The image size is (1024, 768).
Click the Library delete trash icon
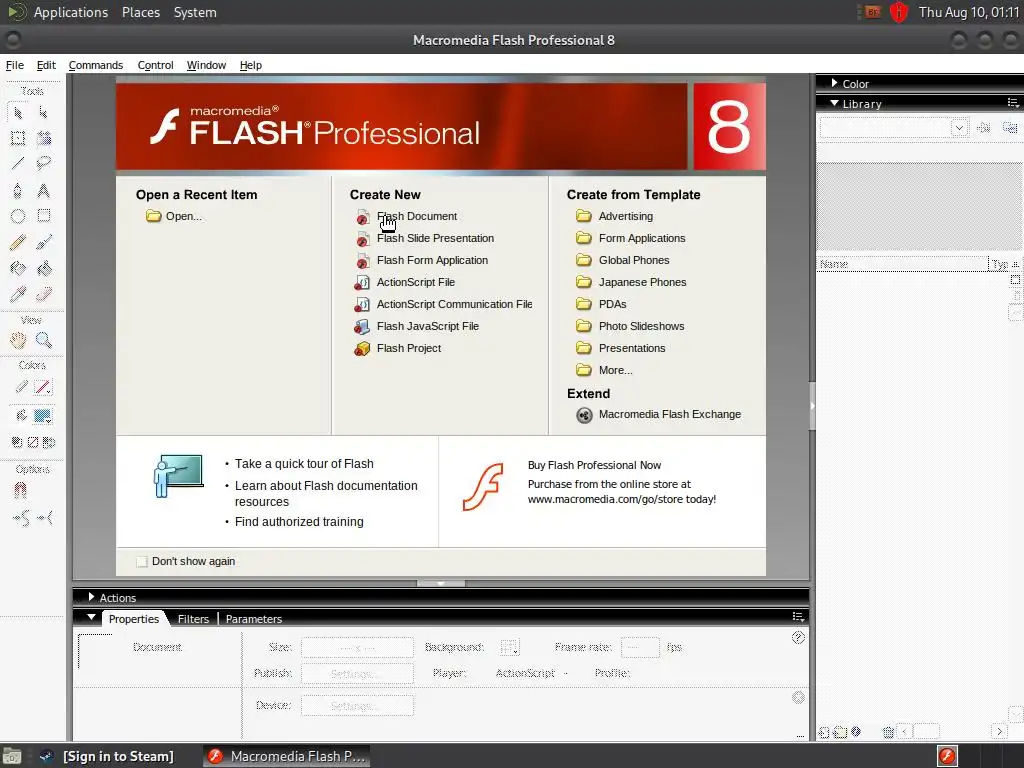[888, 732]
